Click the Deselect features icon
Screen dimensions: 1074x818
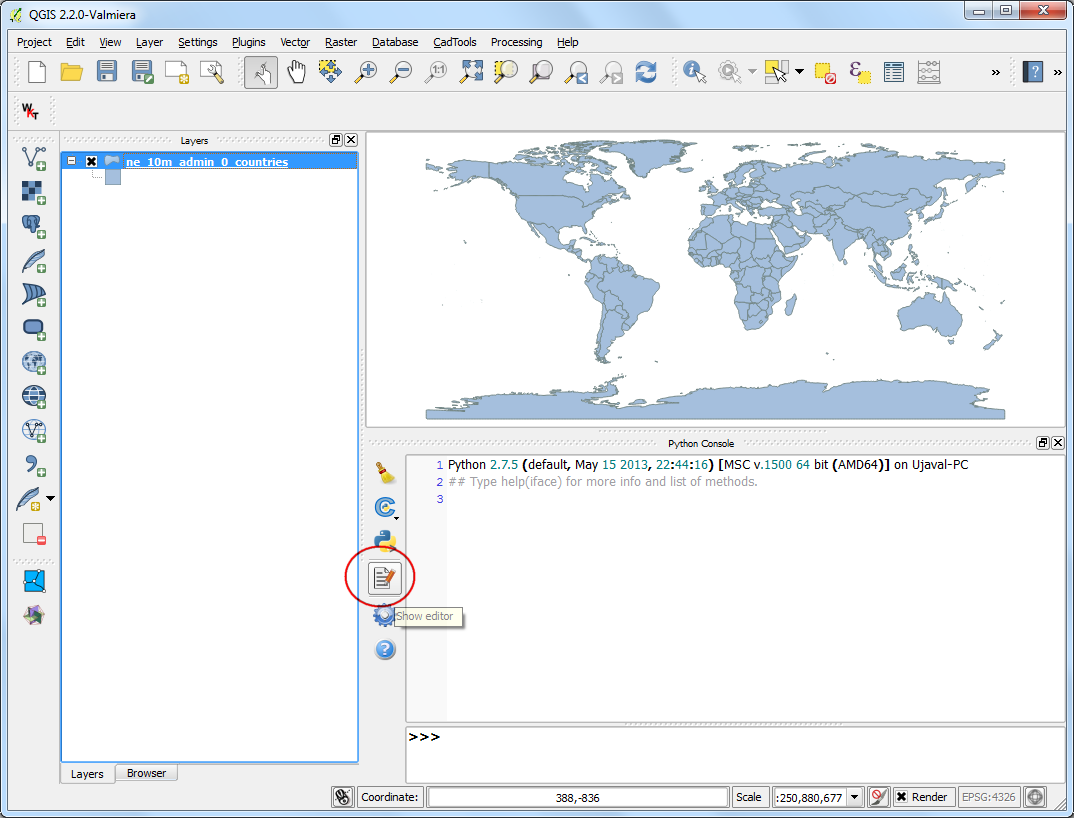click(x=825, y=71)
